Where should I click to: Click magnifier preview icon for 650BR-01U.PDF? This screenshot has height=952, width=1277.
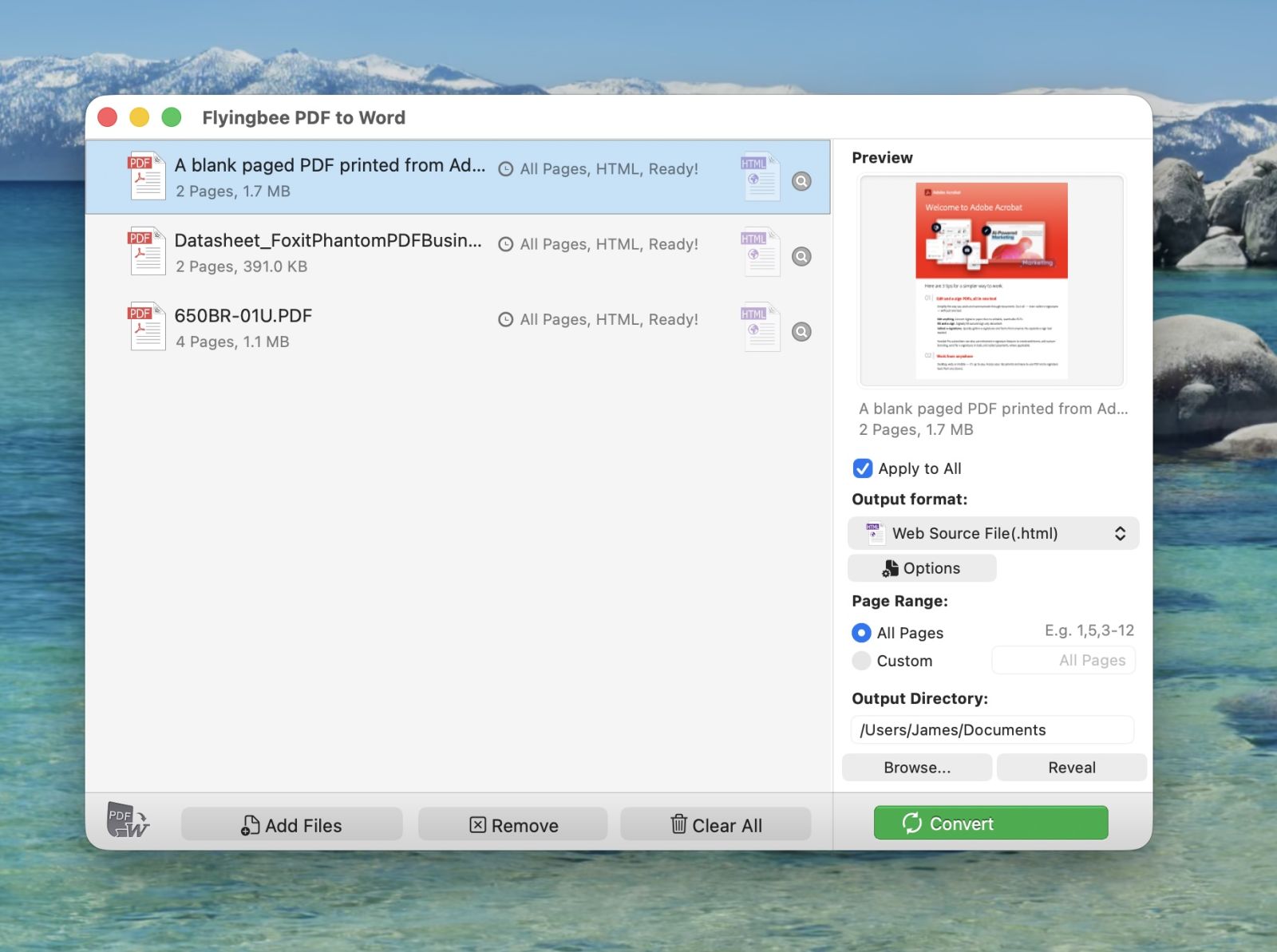point(801,332)
